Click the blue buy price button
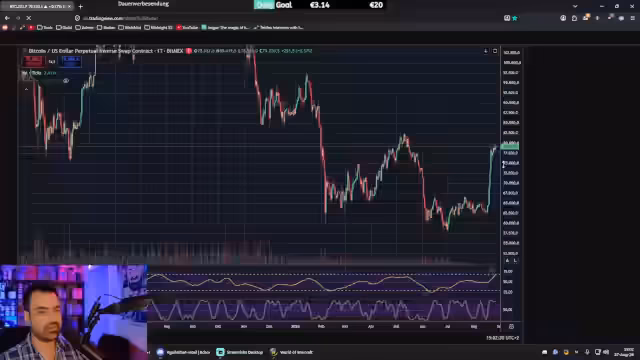640x360 pixels. [71, 61]
